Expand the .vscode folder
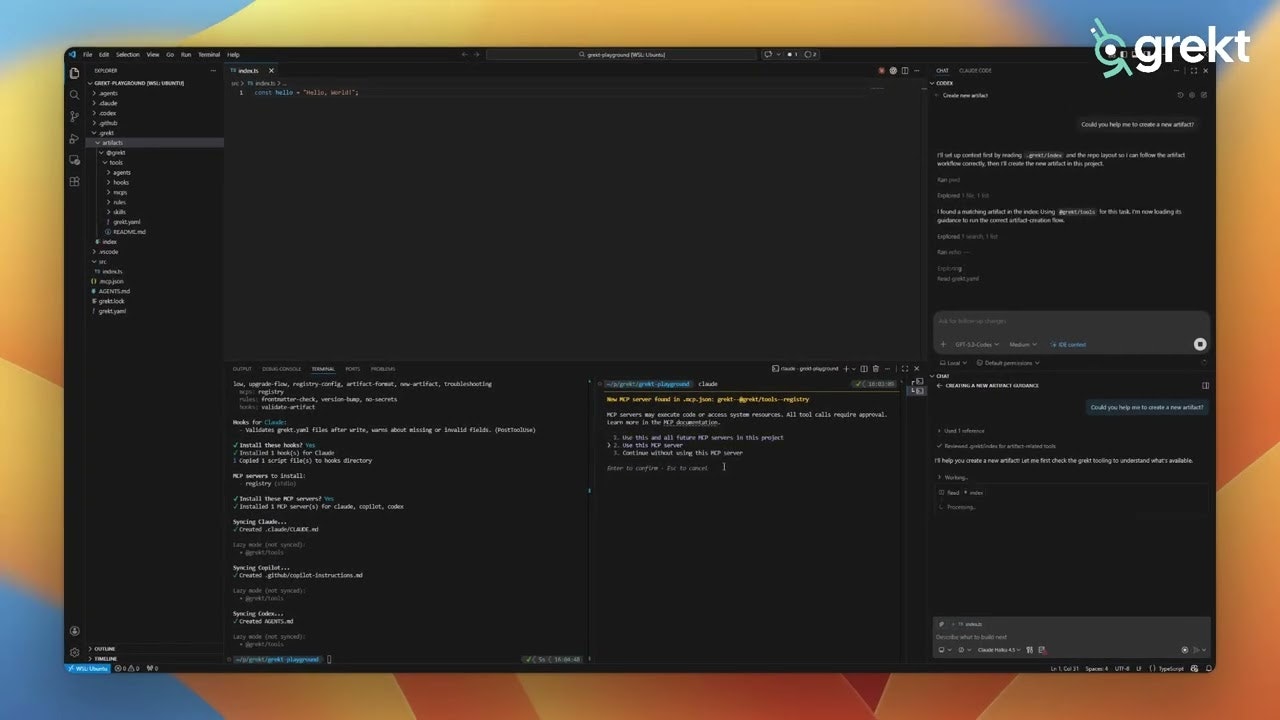 coord(108,252)
